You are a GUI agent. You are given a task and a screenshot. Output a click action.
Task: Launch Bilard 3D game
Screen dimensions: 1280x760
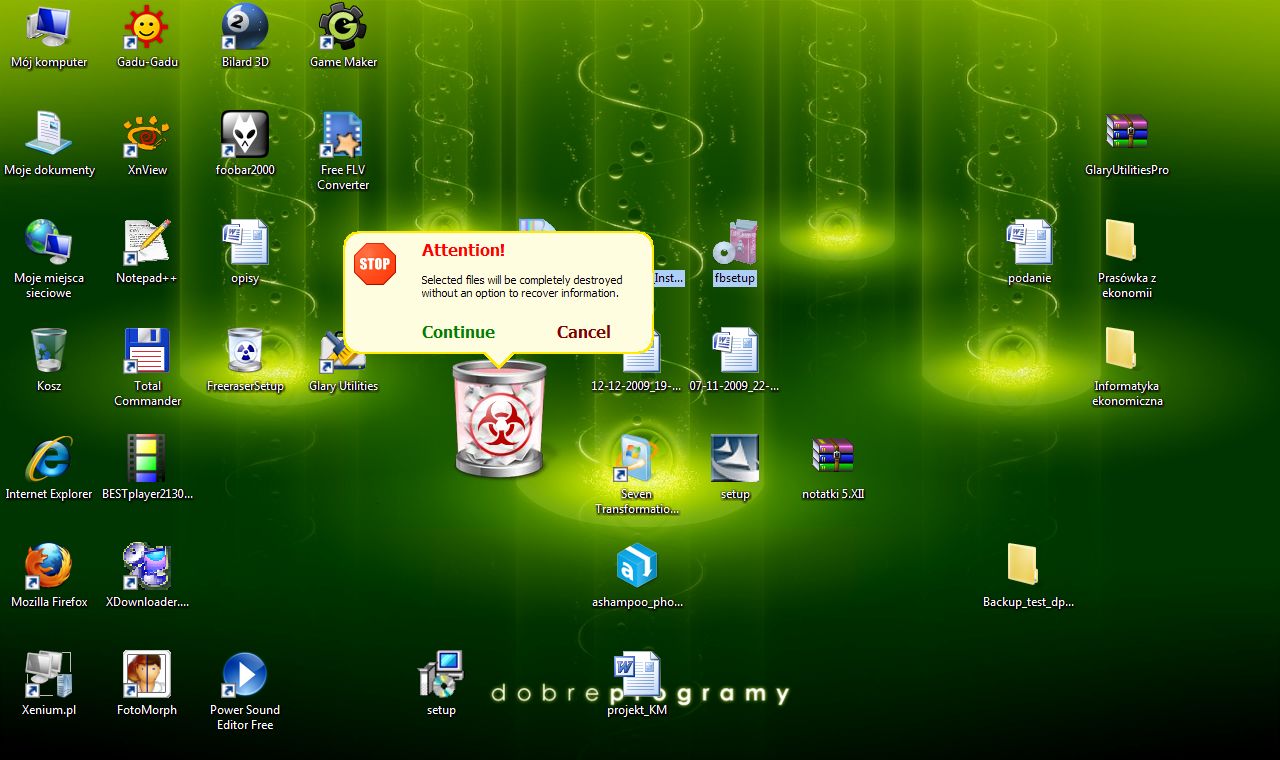pyautogui.click(x=245, y=27)
